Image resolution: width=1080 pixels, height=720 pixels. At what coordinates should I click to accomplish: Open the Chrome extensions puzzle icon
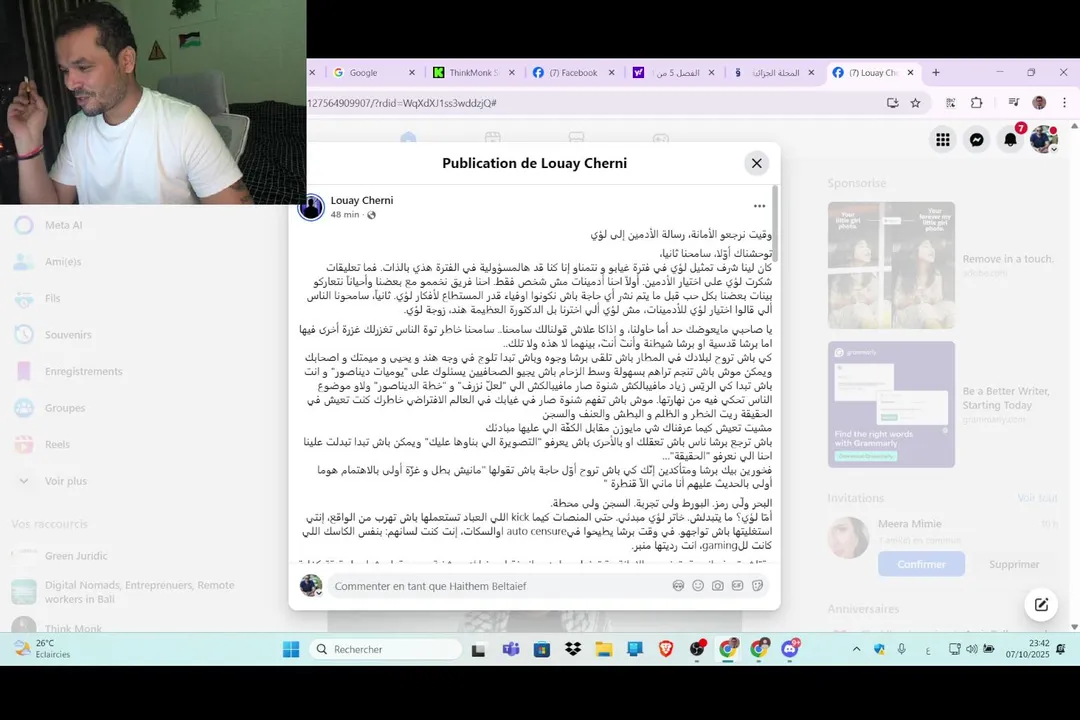(x=977, y=103)
